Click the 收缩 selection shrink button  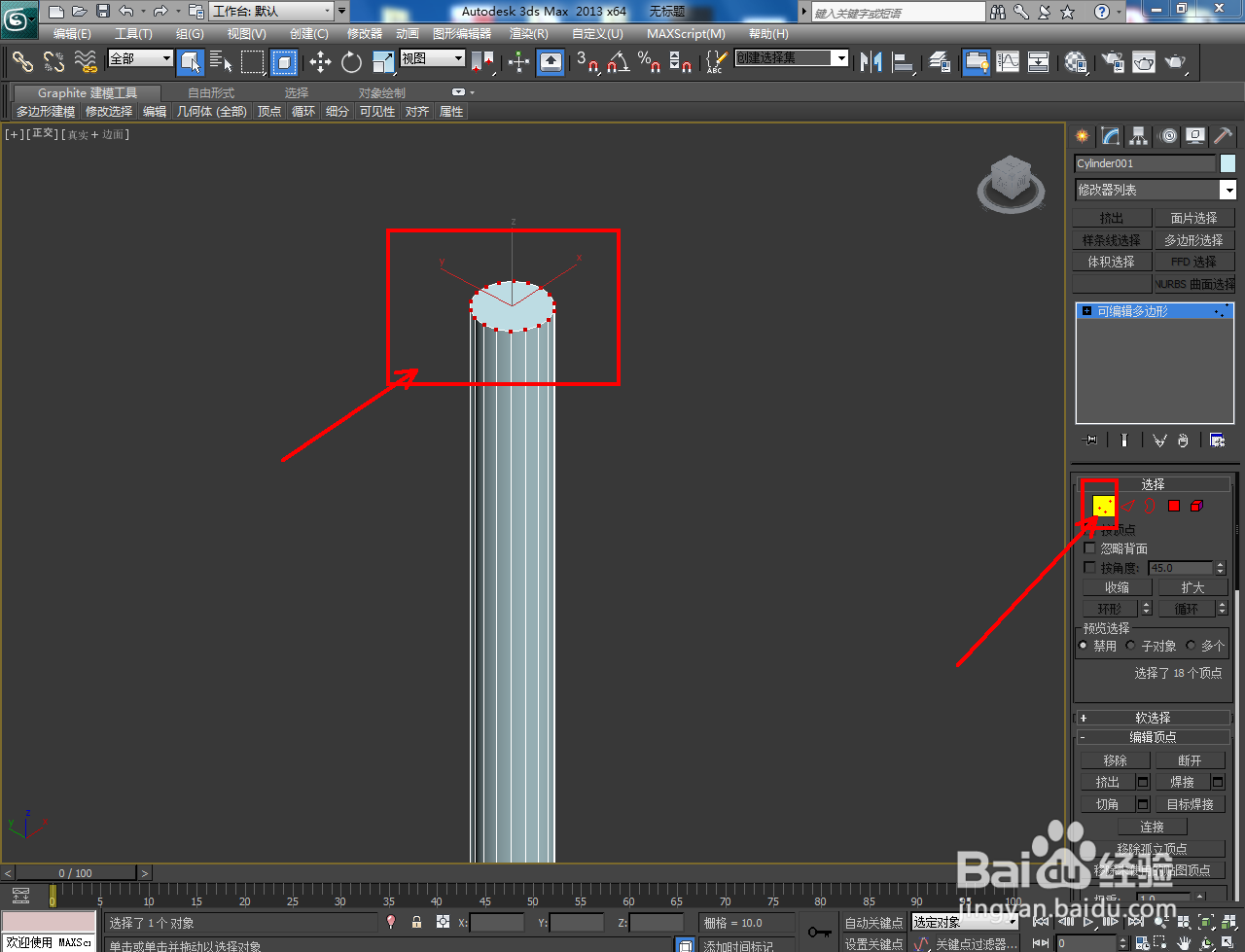click(1116, 586)
